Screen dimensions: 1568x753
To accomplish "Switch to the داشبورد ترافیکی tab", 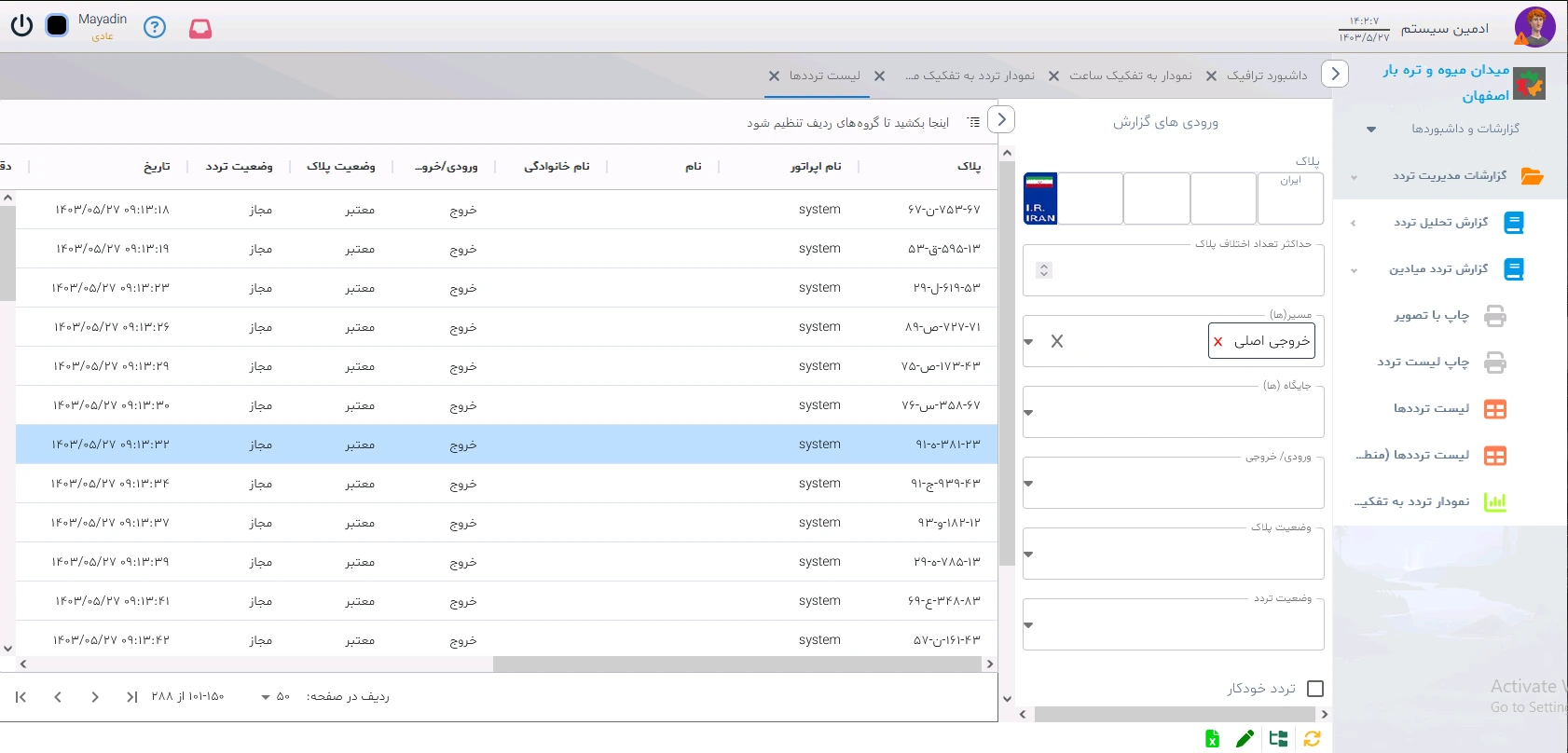I will [1267, 75].
